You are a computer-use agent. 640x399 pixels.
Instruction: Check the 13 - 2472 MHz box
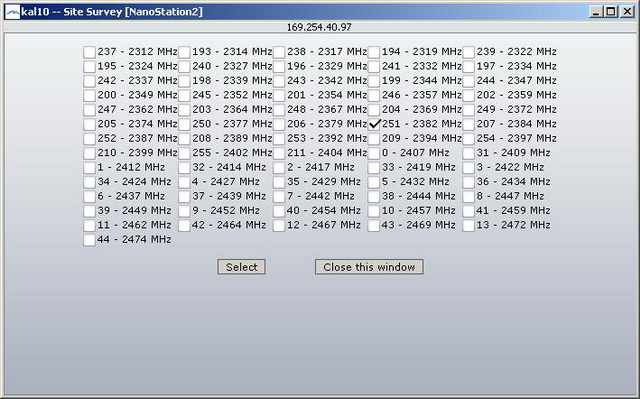pos(469,226)
